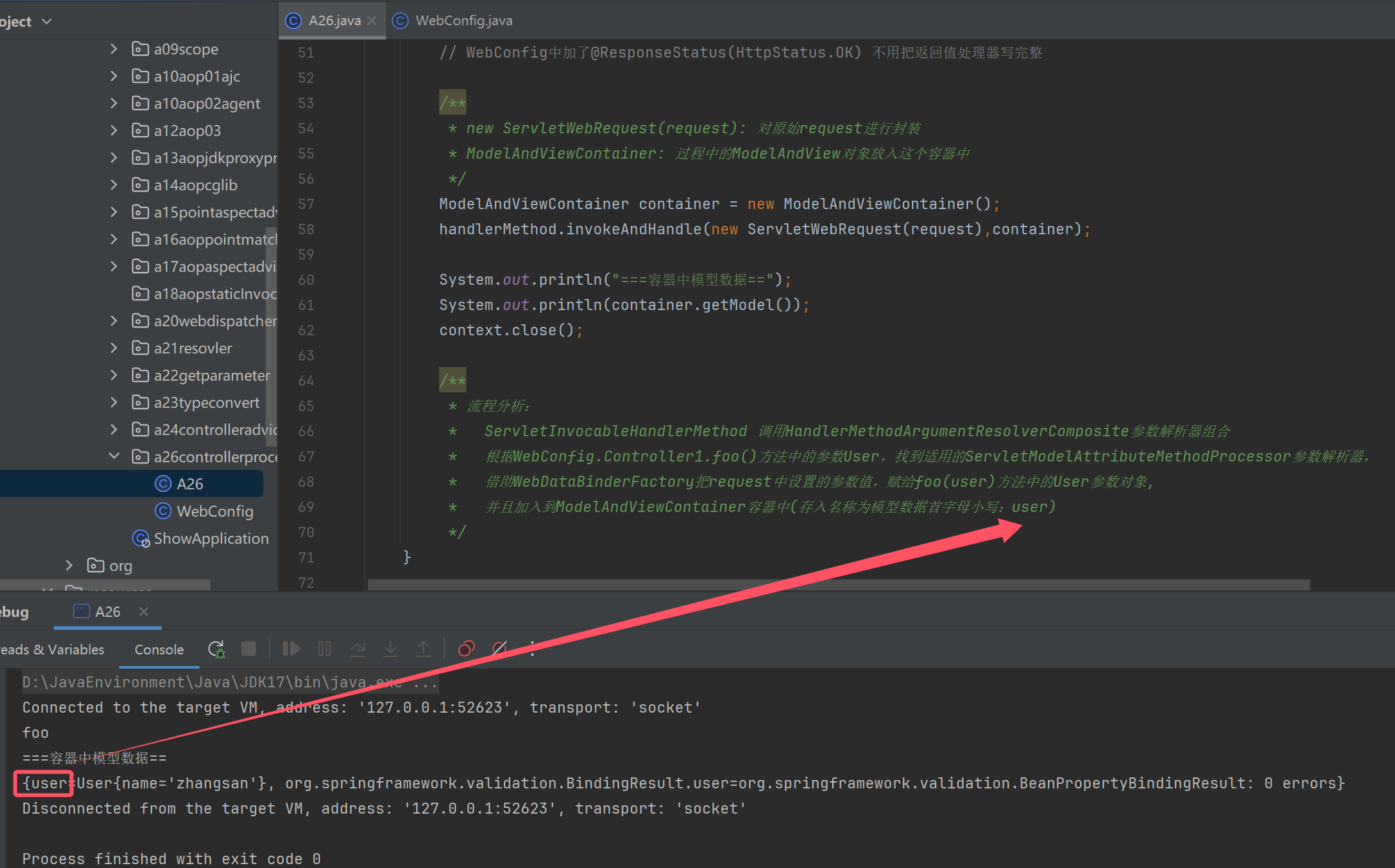Expand the a15pointaspectadv package

(x=114, y=212)
